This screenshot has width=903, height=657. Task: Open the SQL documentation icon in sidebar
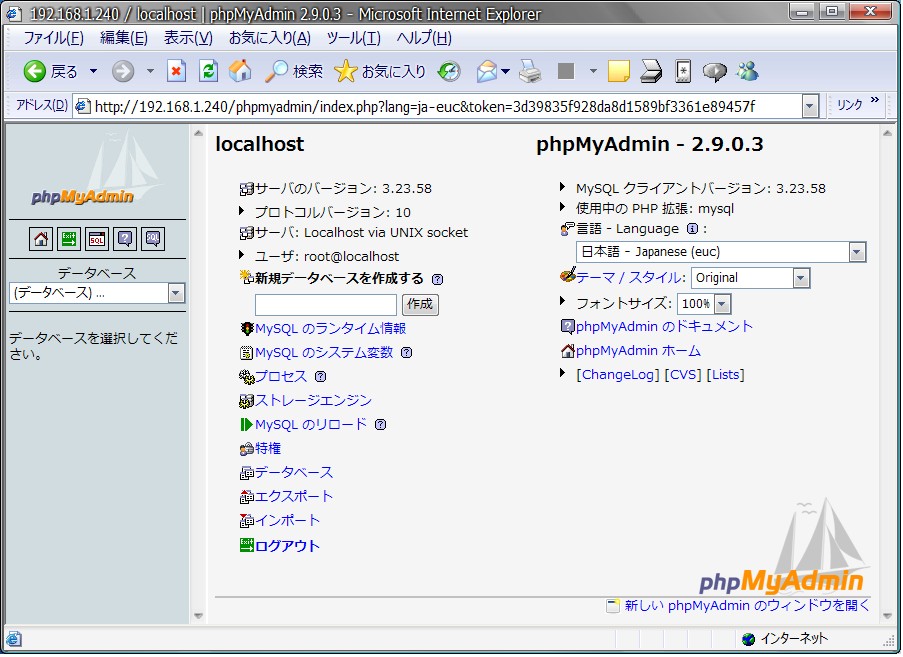pos(153,239)
